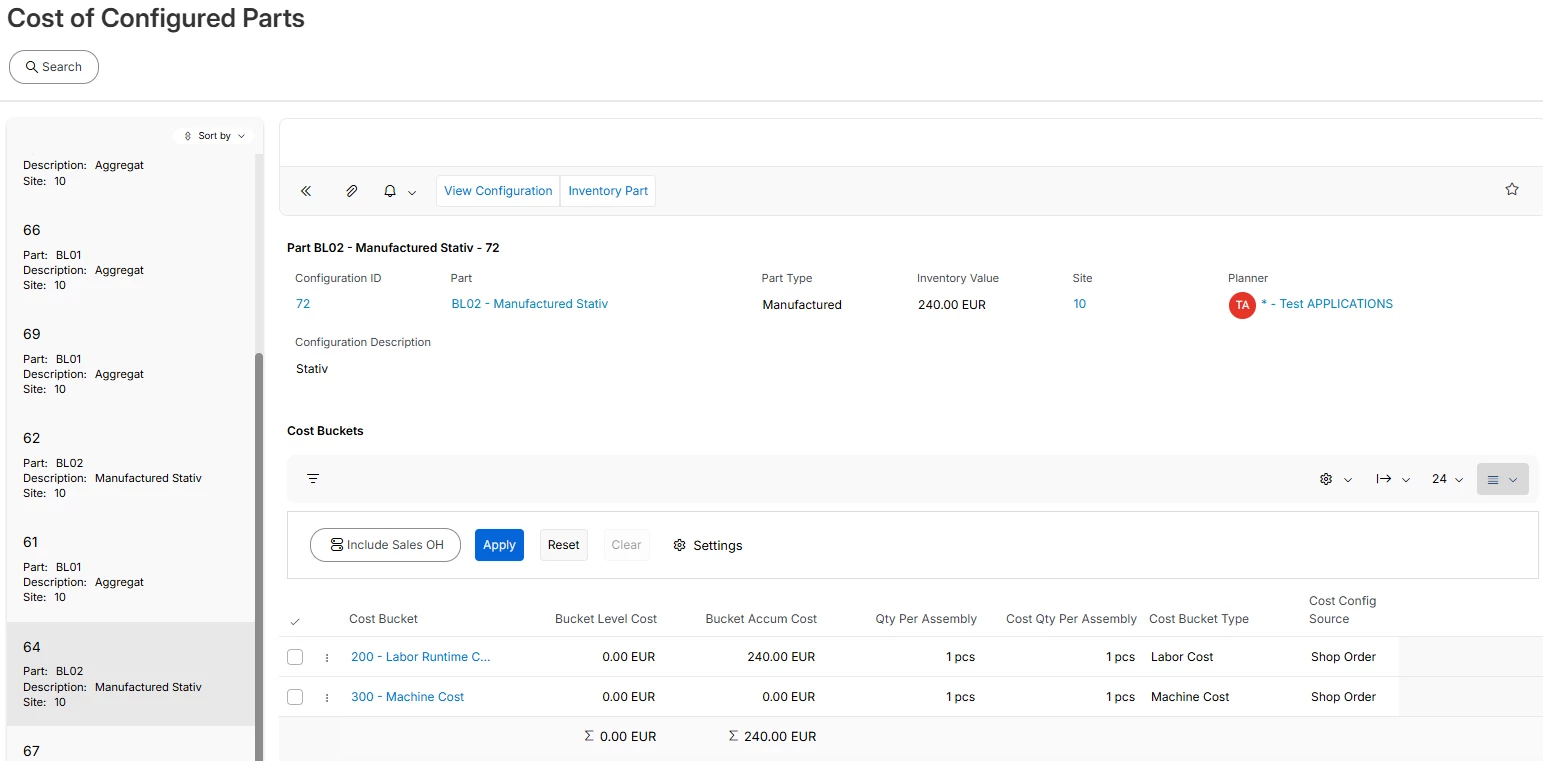Click Shop Order in the Labor Runtime row
Viewport: 1543px width, 761px height.
pos(1343,657)
